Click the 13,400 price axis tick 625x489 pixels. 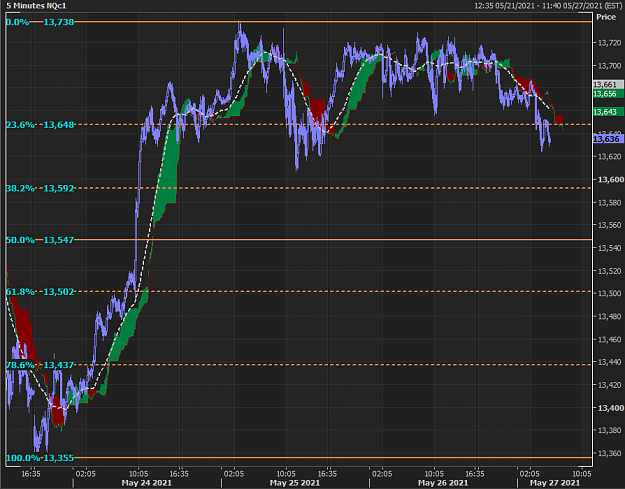[x=611, y=408]
